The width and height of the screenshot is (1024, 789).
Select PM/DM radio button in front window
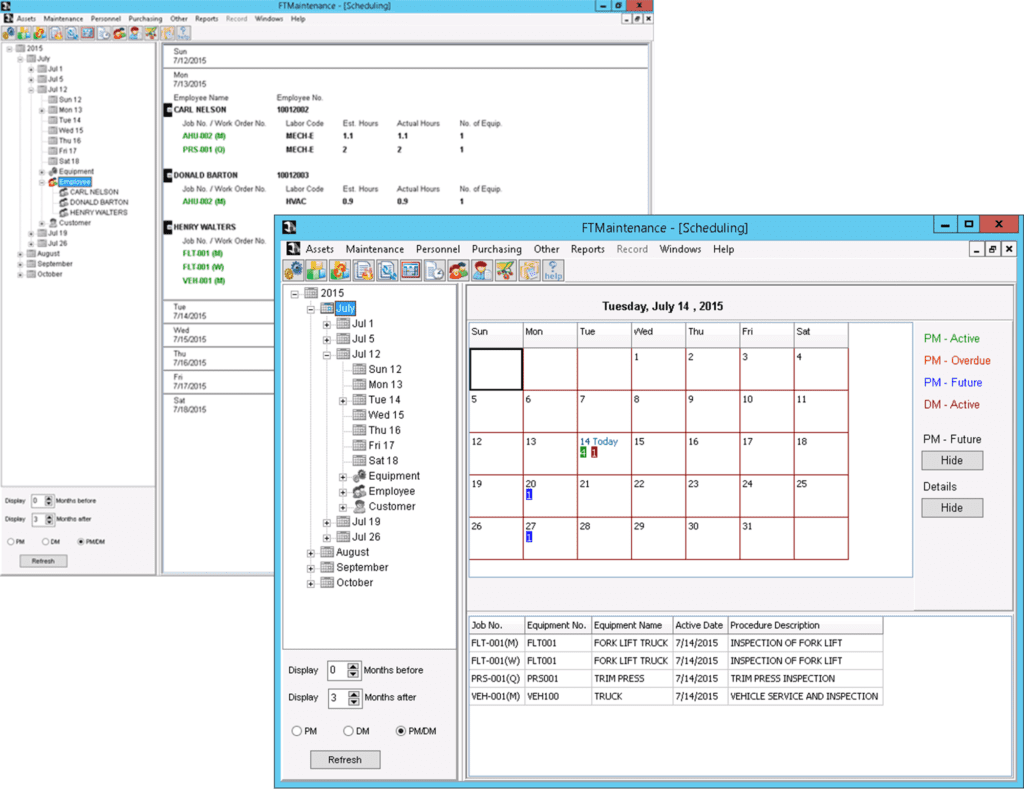pos(401,731)
